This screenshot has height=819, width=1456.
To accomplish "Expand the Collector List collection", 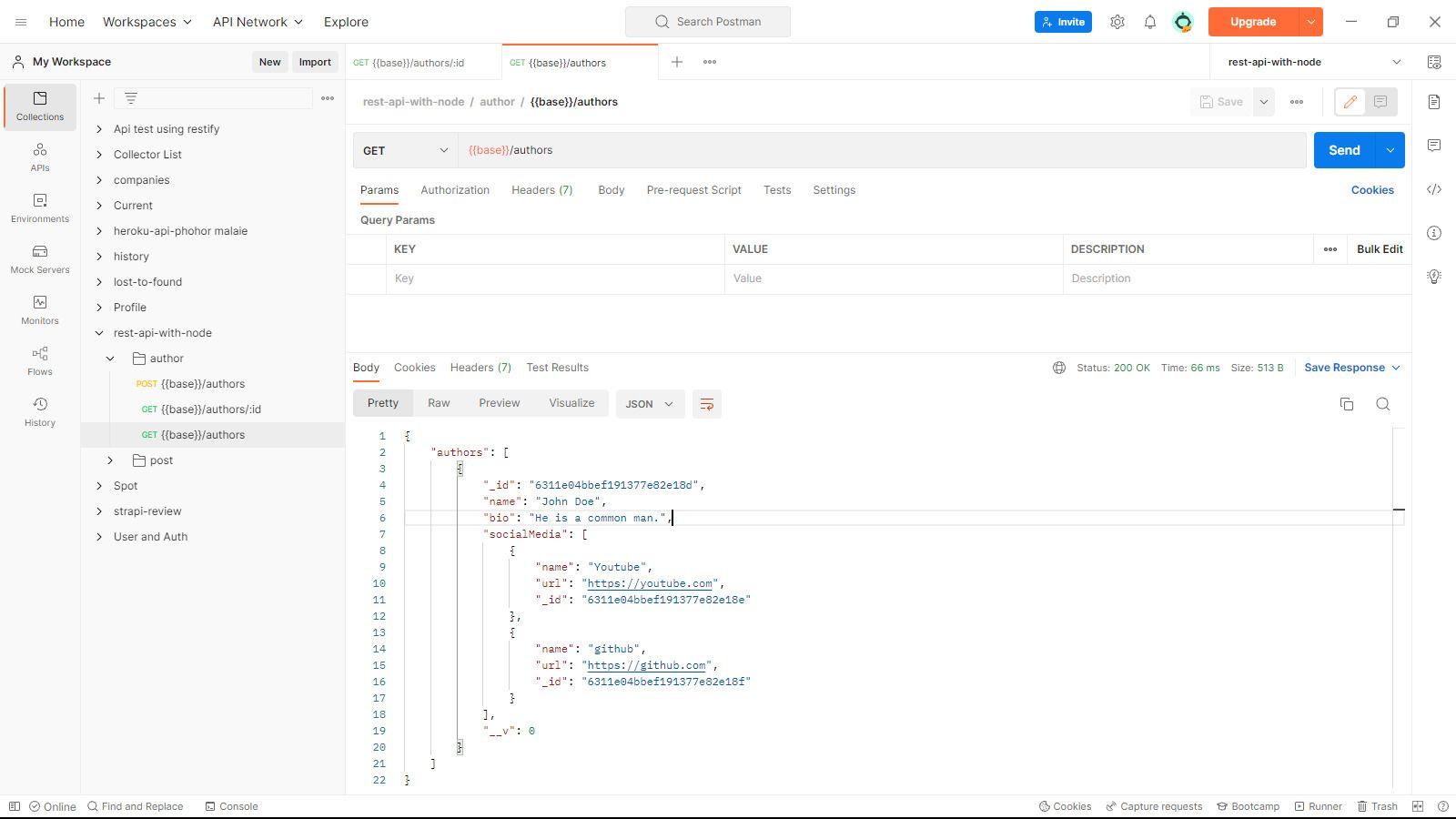I will pos(99,155).
